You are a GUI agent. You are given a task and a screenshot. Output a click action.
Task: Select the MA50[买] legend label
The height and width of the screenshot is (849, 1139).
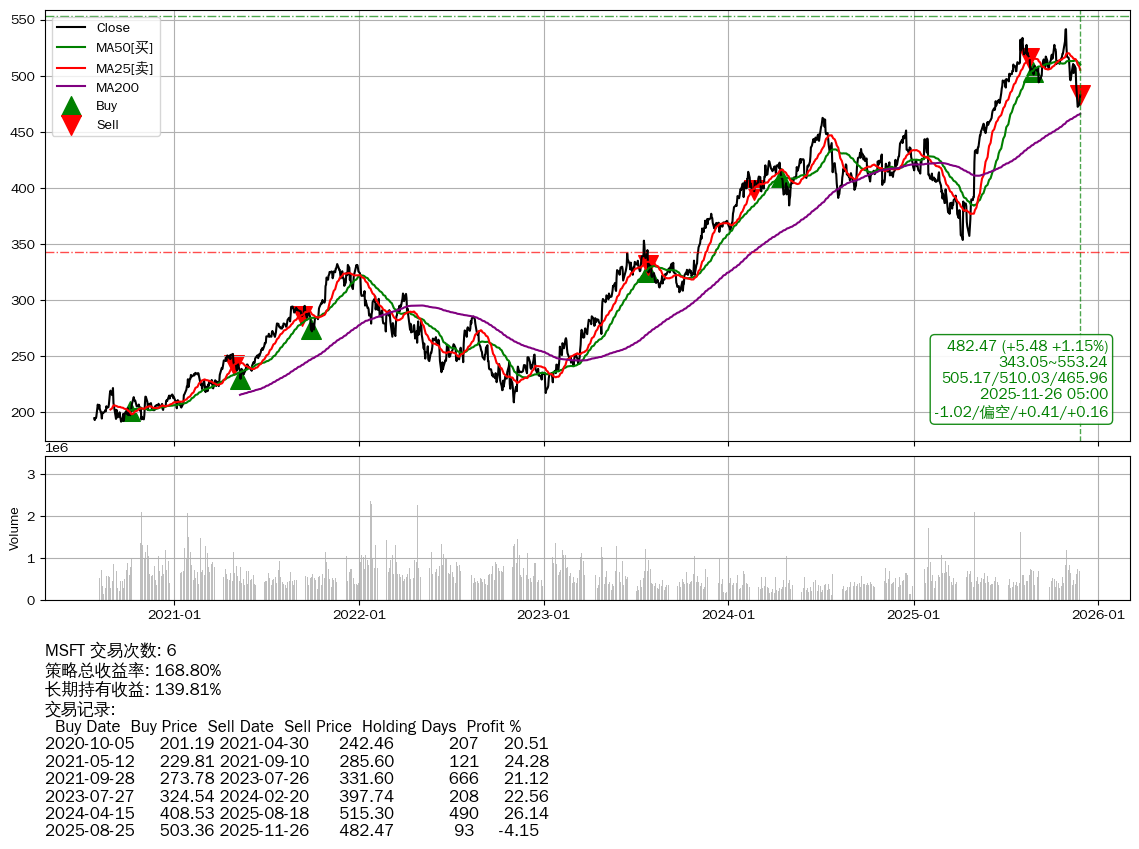124,47
